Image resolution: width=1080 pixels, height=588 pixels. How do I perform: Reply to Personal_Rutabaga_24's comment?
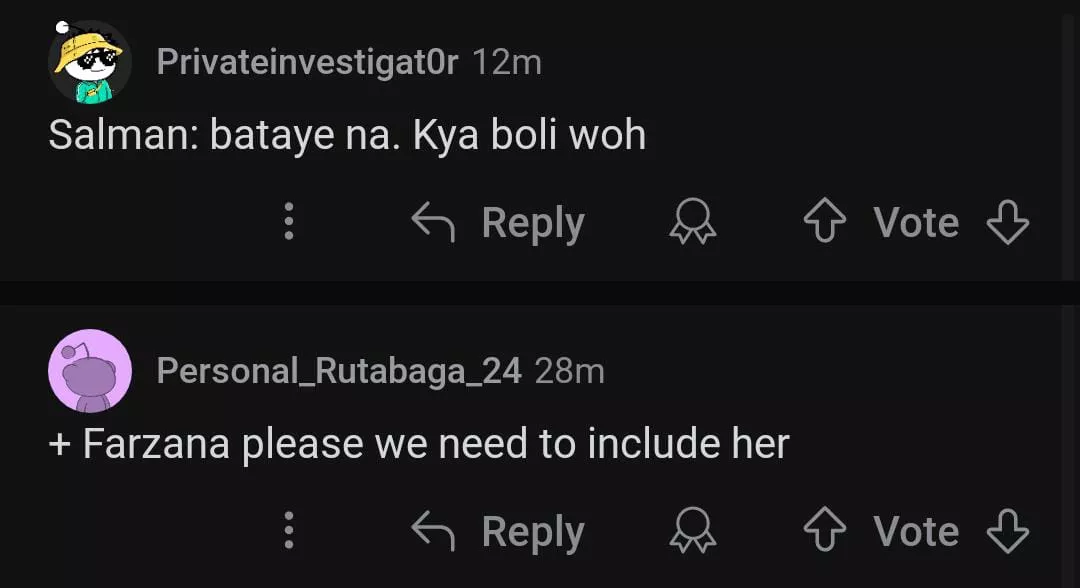point(532,531)
